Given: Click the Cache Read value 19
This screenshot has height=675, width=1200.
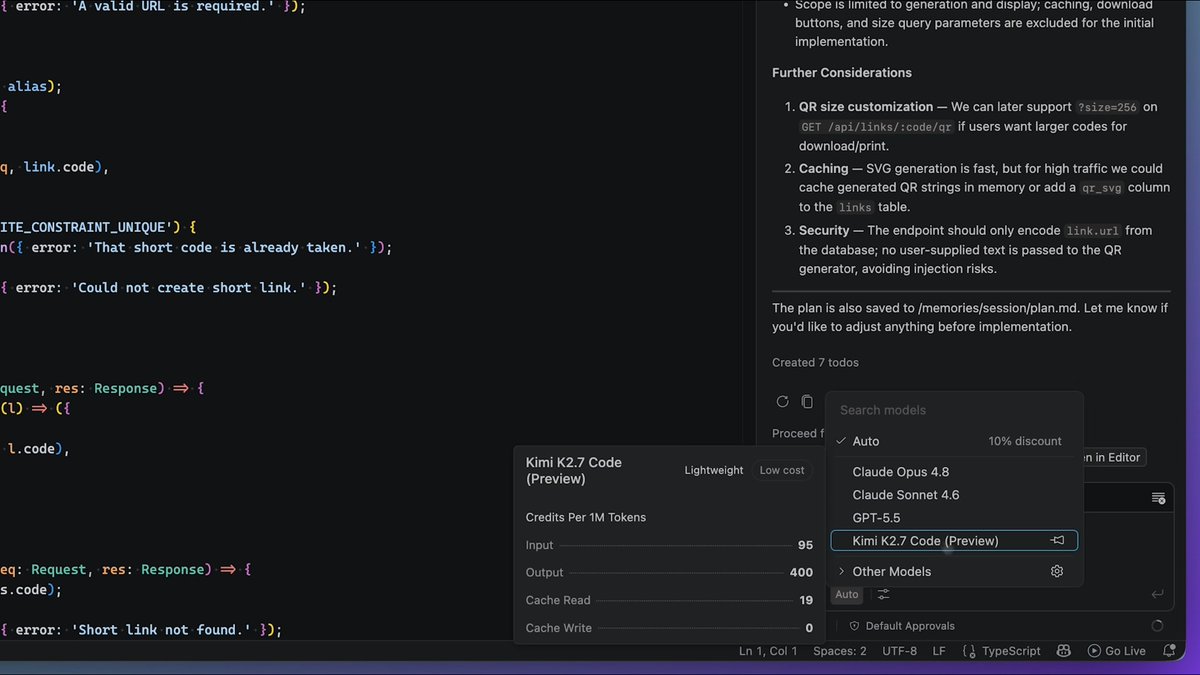Looking at the screenshot, I should 807,600.
